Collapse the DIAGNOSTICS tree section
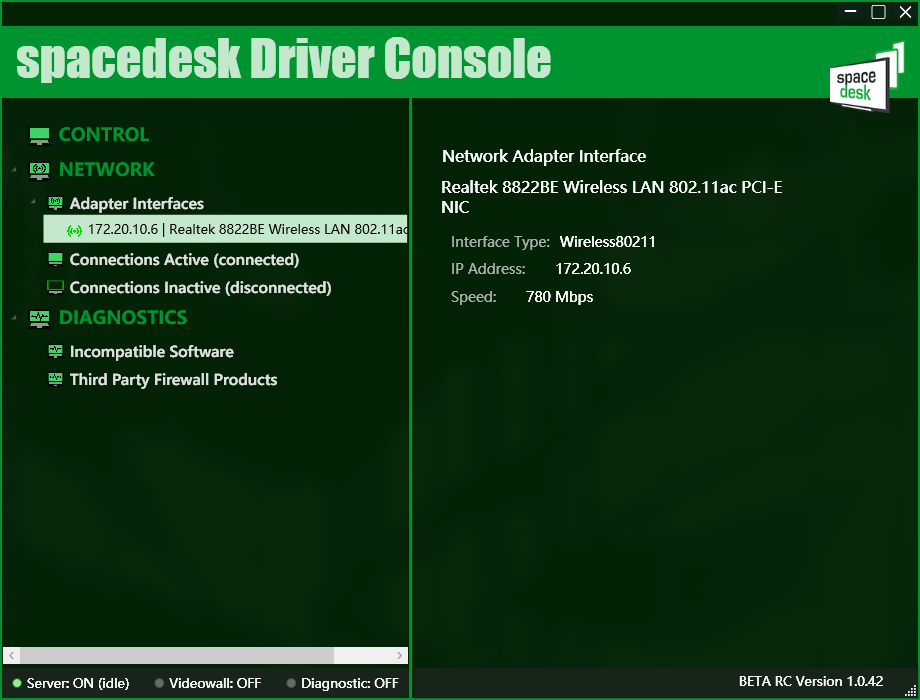The image size is (920, 700). pos(14,318)
